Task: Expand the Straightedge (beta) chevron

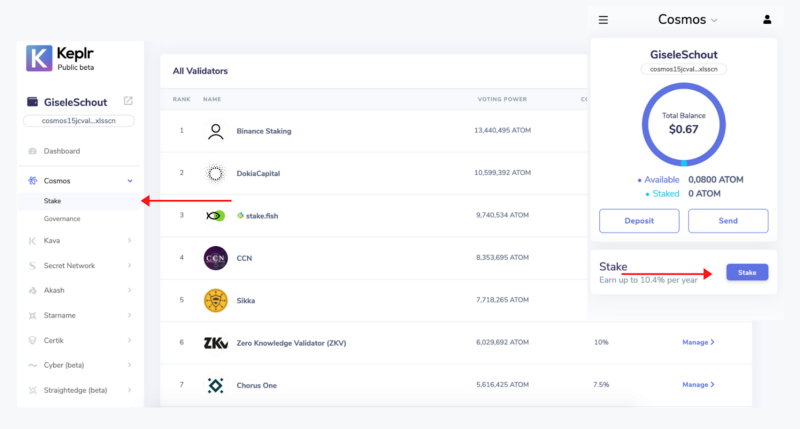Action: pos(130,390)
